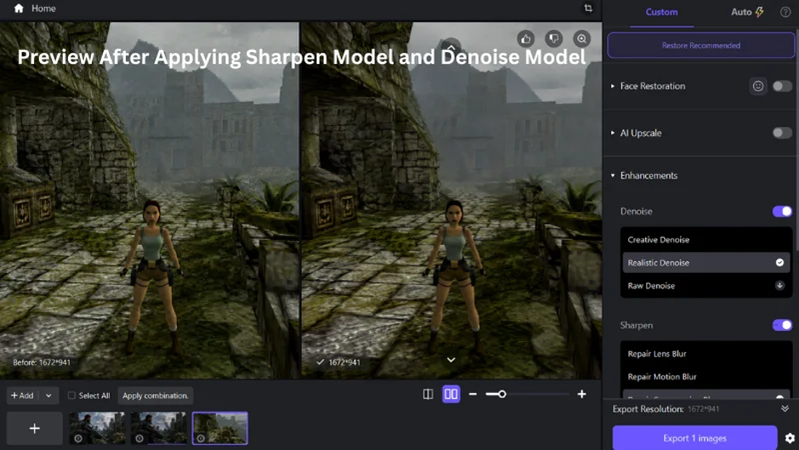The height and width of the screenshot is (450, 799).
Task: Click the up chevron on preview image
Action: (x=451, y=47)
